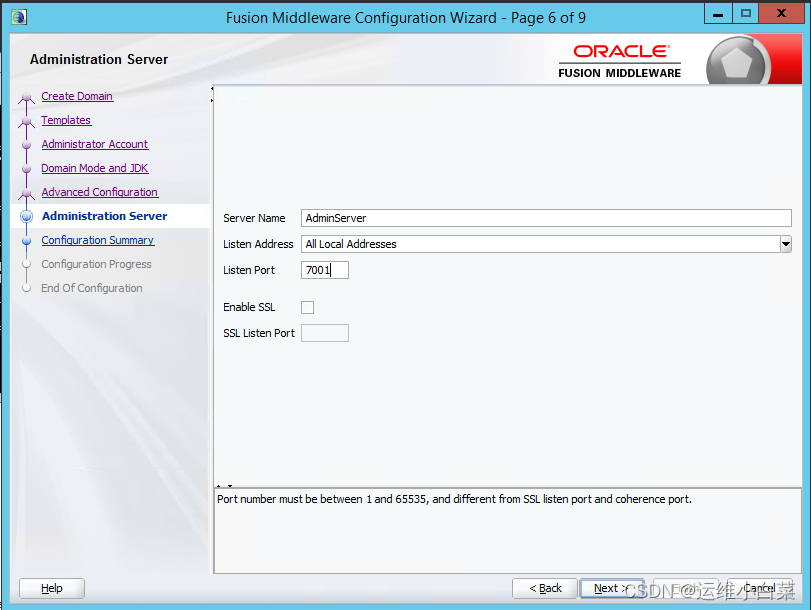811x610 pixels.
Task: Close the Configuration Wizard window
Action: (x=782, y=14)
